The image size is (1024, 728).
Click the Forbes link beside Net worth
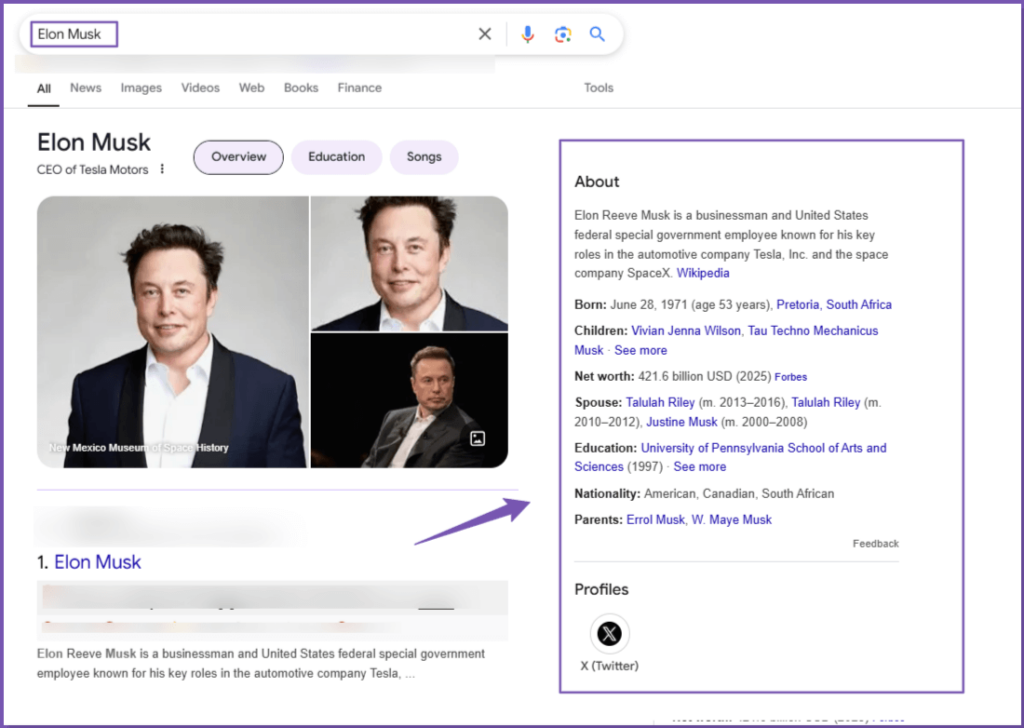[x=790, y=376]
